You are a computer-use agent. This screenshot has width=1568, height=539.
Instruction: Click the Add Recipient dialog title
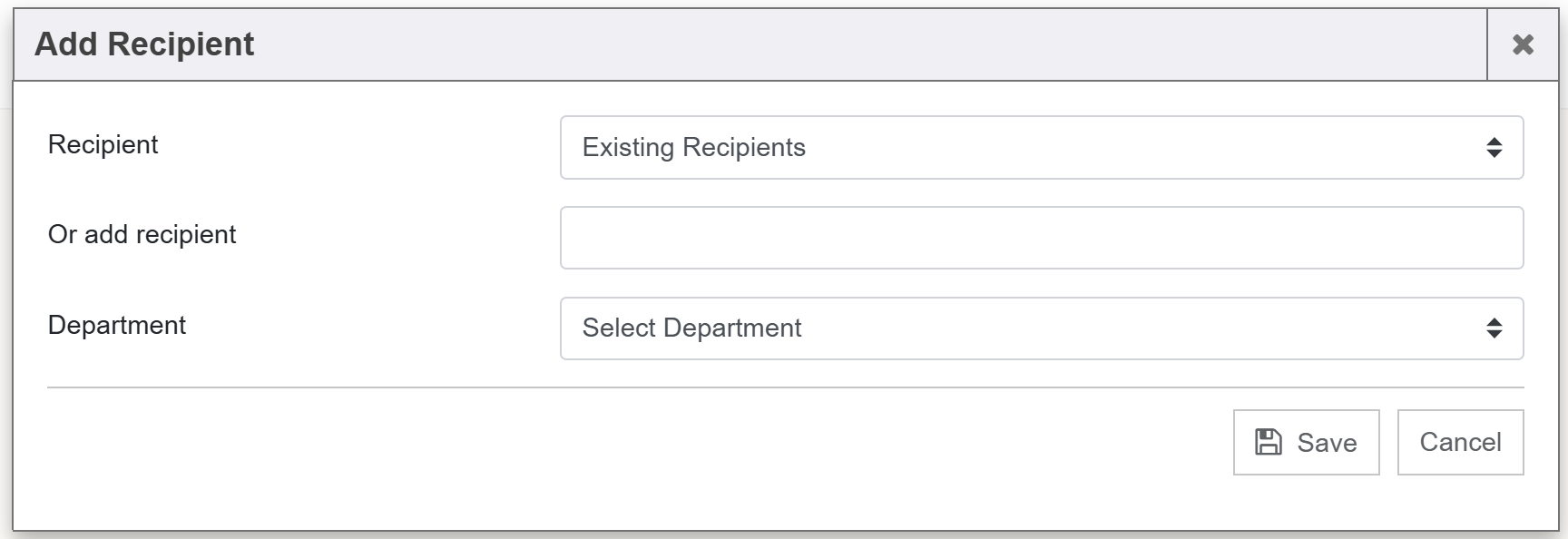[x=144, y=44]
